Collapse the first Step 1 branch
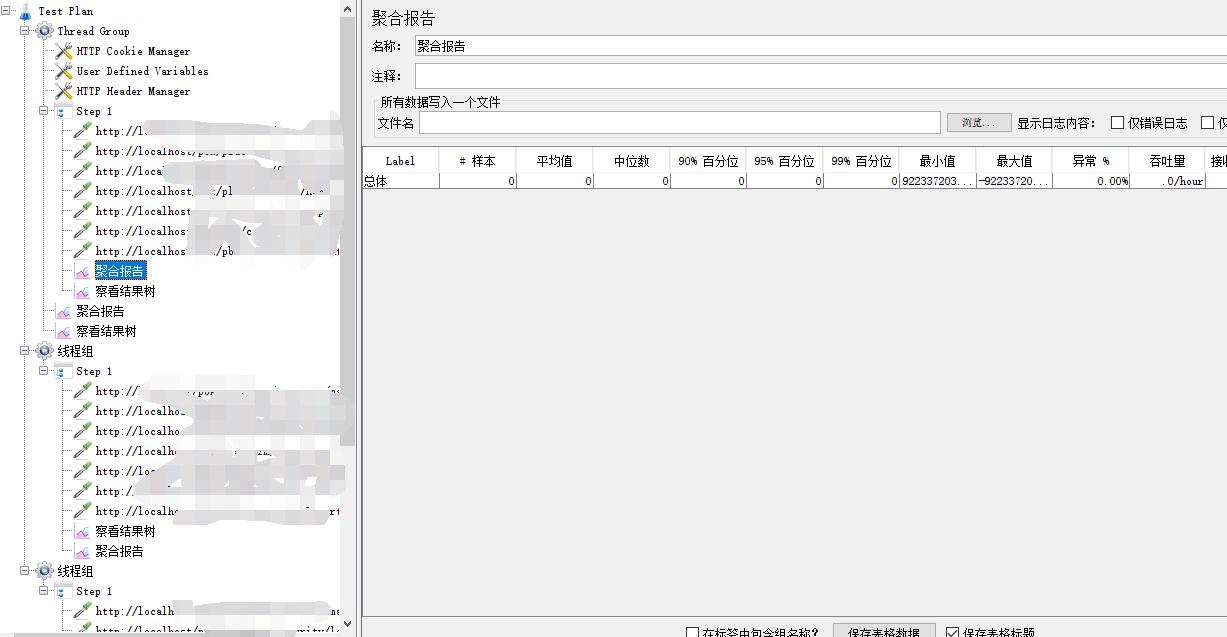This screenshot has height=637, width=1227. [43, 111]
